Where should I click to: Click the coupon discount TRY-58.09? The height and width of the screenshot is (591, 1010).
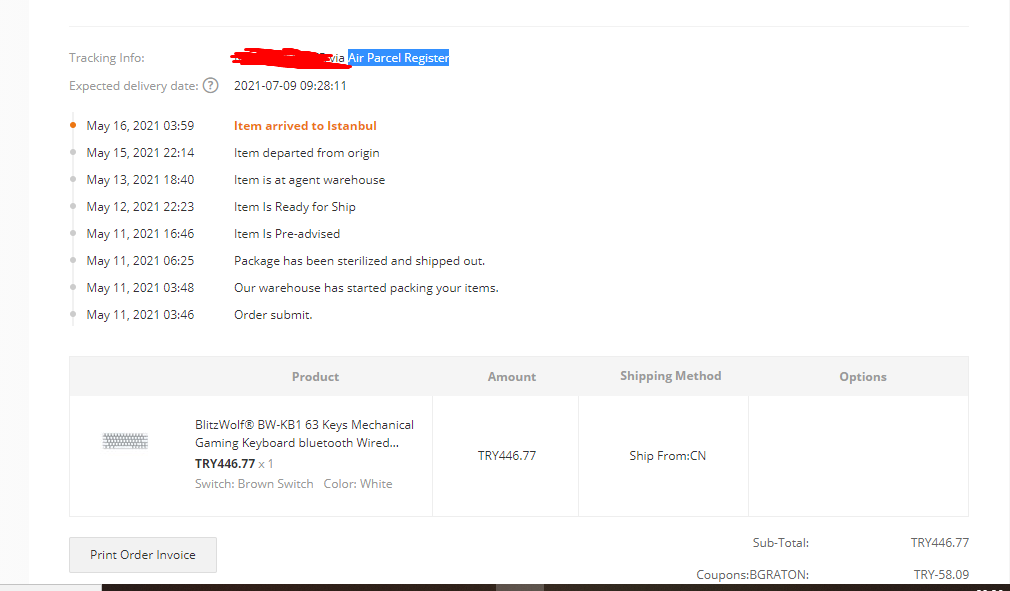point(941,574)
